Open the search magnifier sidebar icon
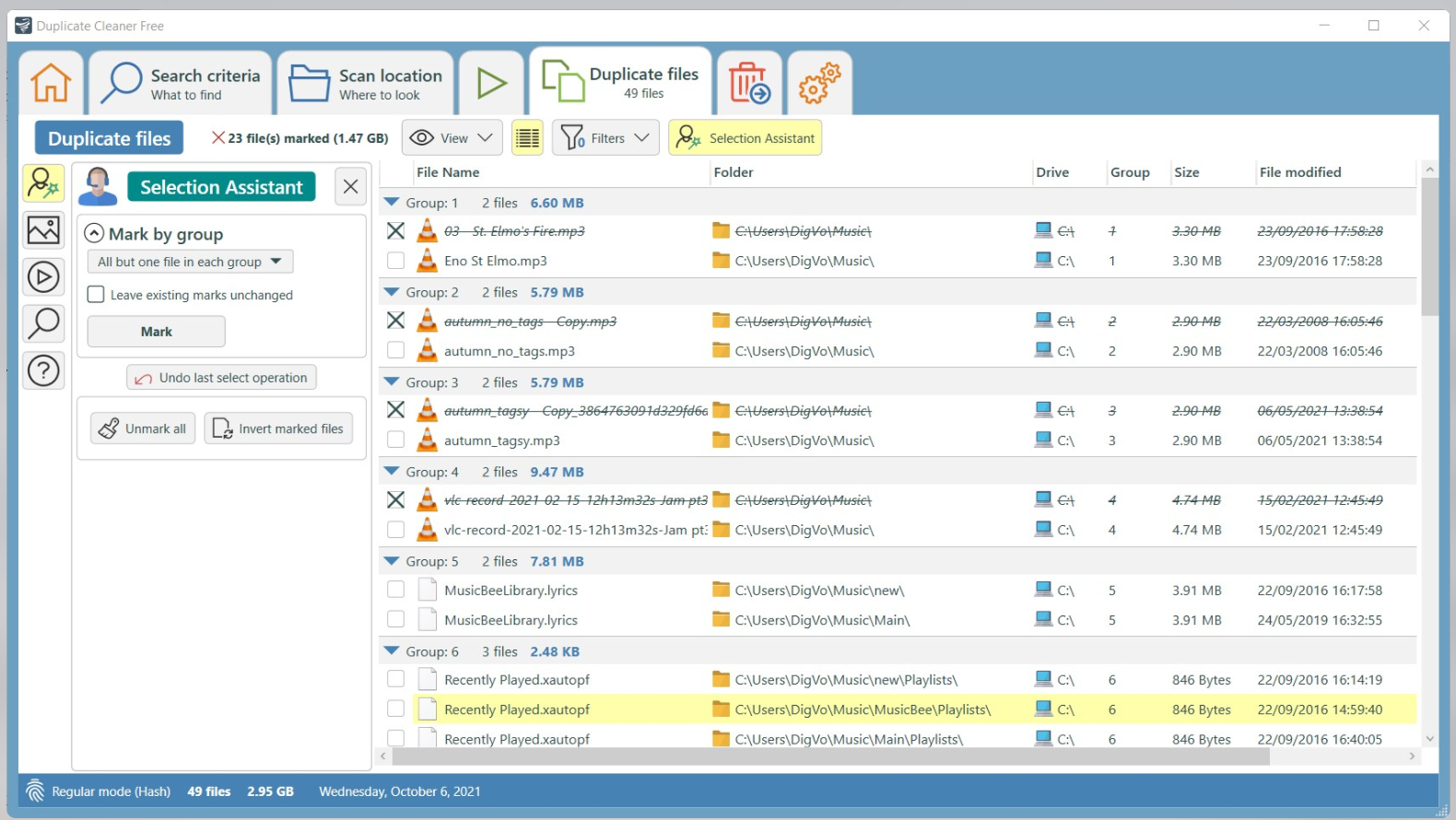The image size is (1456, 820). (x=43, y=323)
